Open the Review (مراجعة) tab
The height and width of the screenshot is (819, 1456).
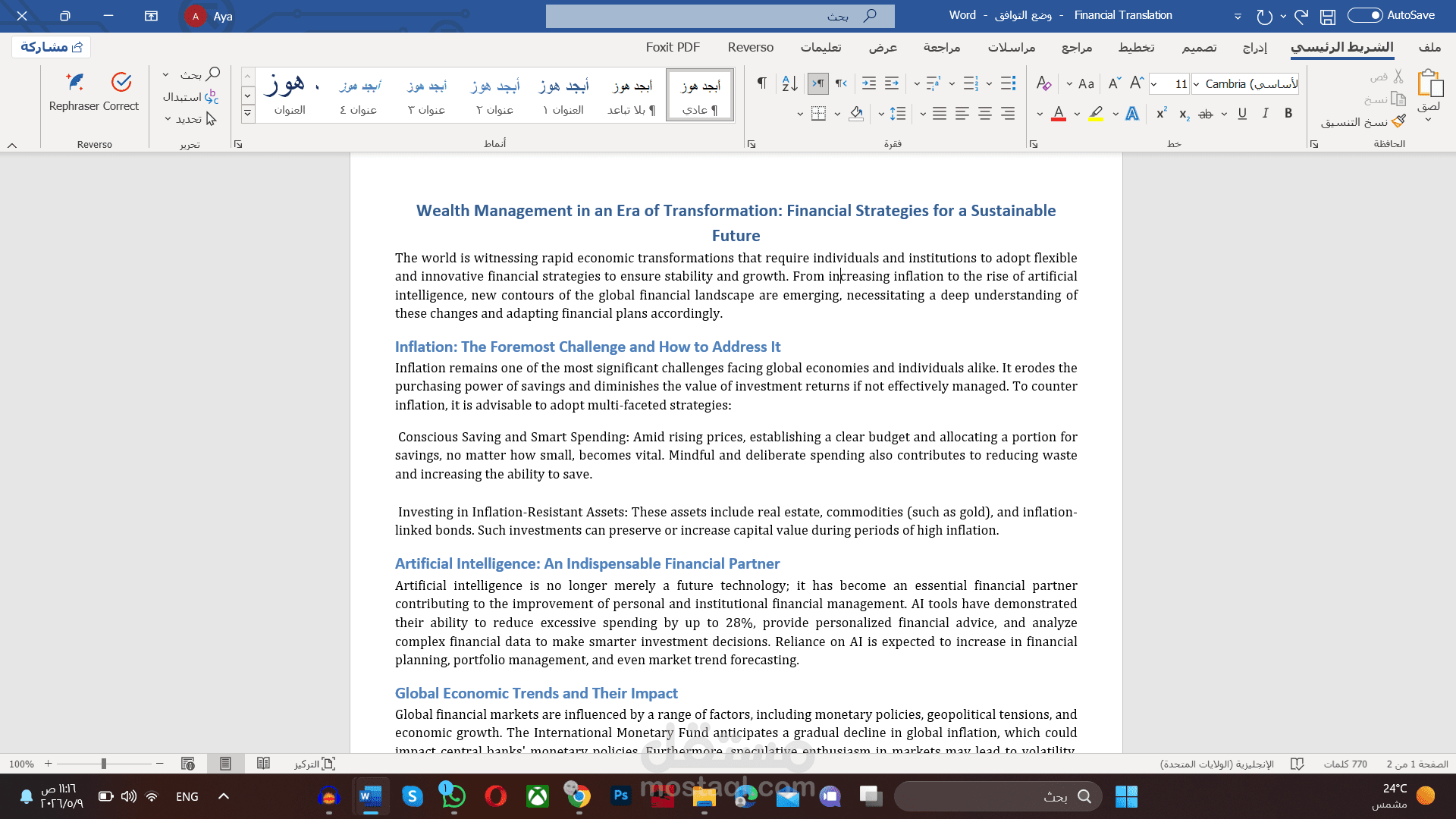pos(942,47)
